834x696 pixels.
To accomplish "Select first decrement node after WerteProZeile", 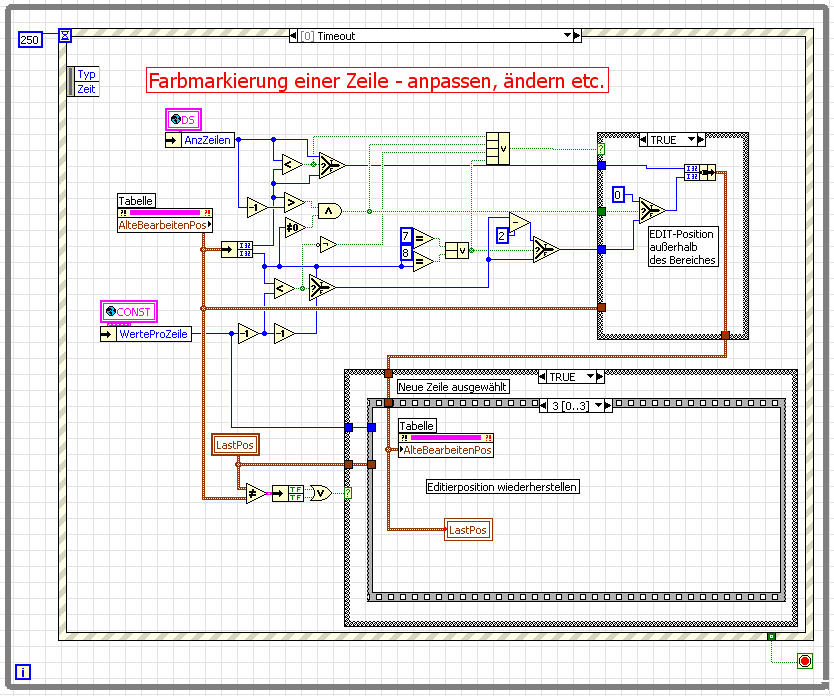I will [248, 333].
